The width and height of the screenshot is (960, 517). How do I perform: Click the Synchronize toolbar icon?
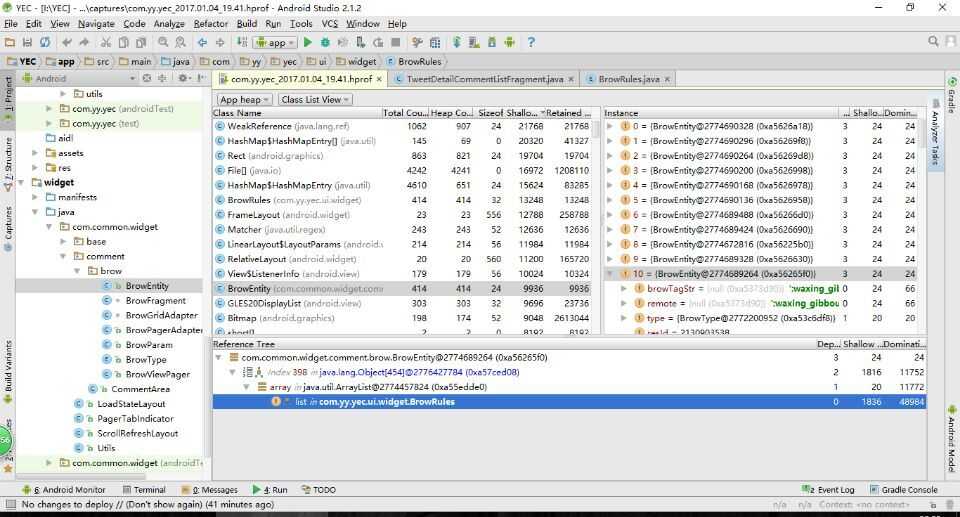(45, 42)
